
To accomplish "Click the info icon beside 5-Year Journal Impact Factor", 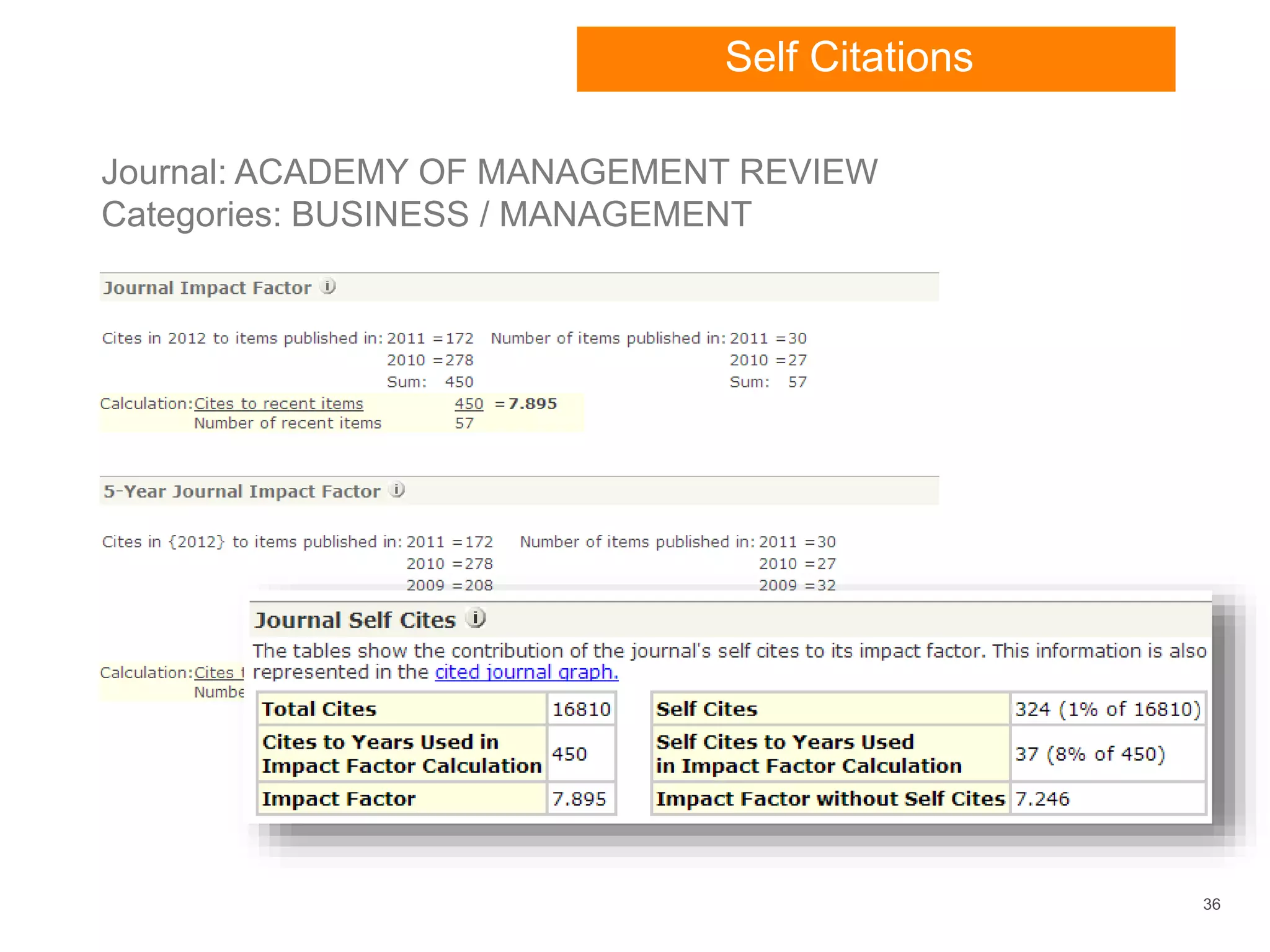I will click(397, 490).
